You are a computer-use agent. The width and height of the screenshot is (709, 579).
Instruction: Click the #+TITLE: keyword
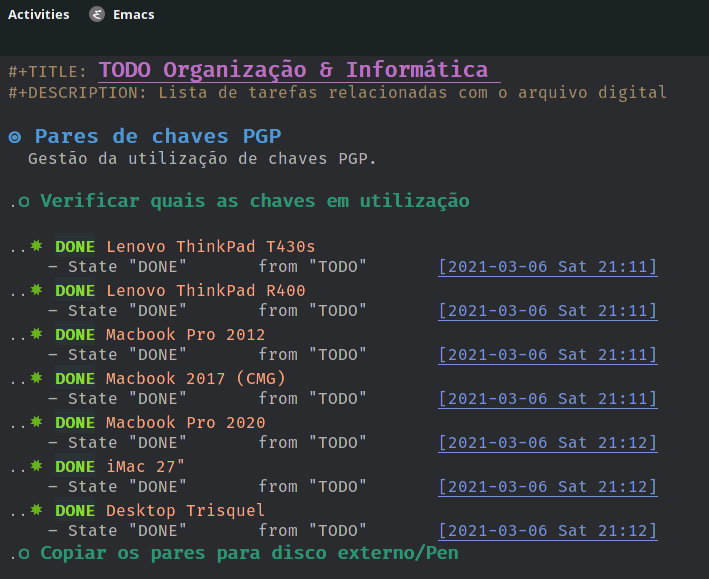(47, 72)
